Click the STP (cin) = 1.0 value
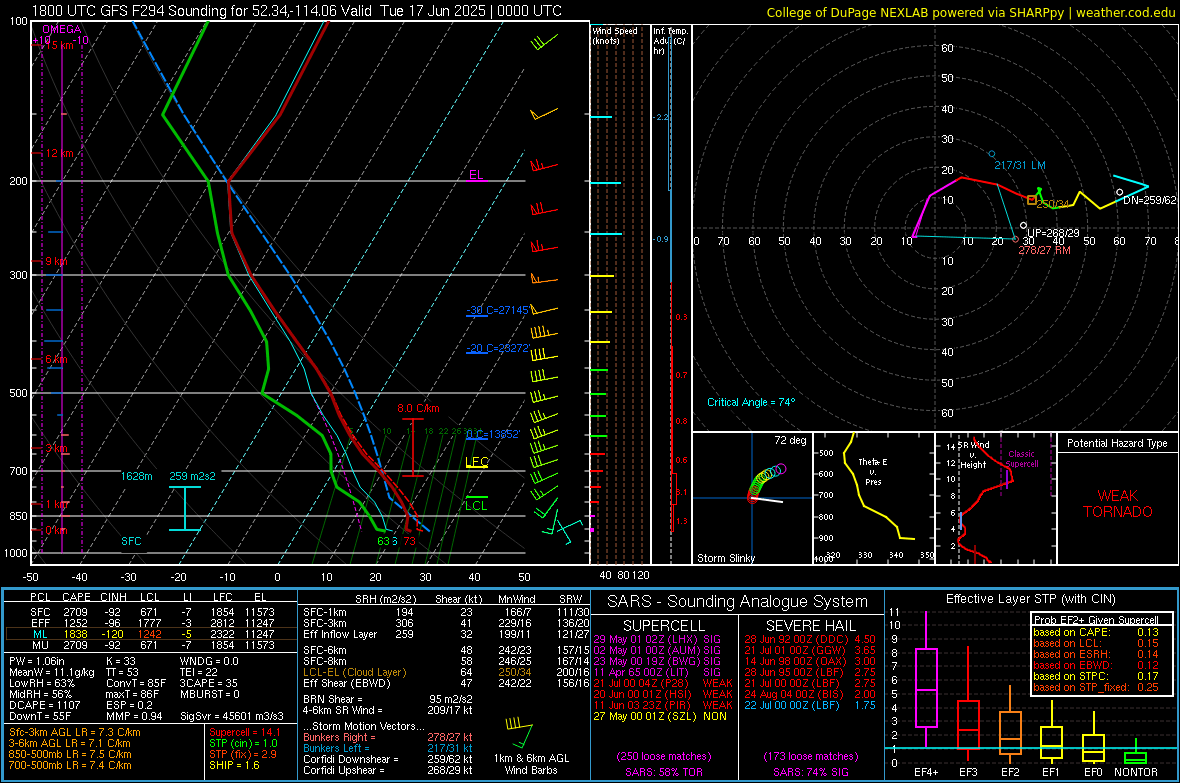This screenshot has width=1180, height=783. click(243, 743)
